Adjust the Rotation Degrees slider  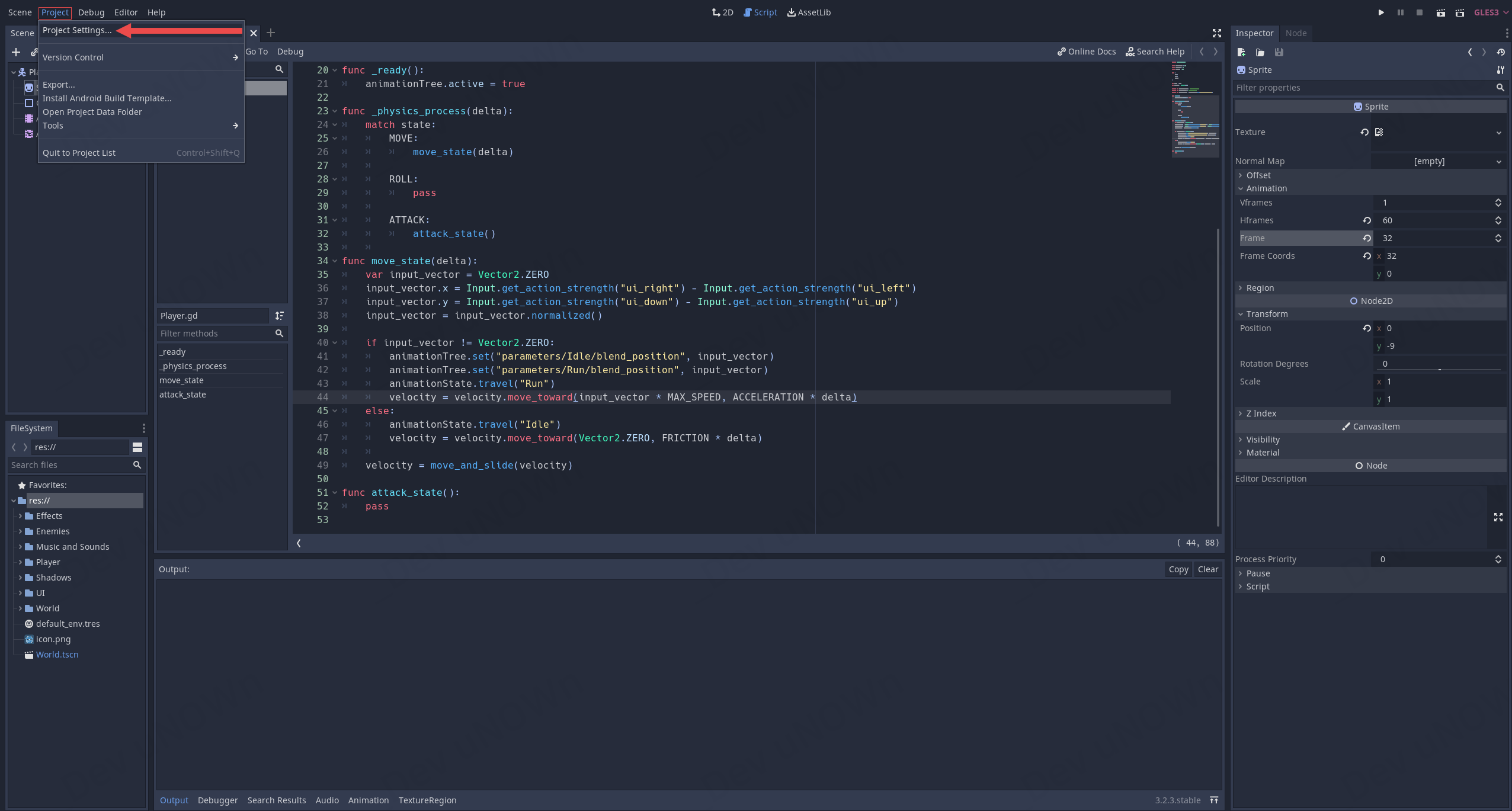click(1439, 369)
